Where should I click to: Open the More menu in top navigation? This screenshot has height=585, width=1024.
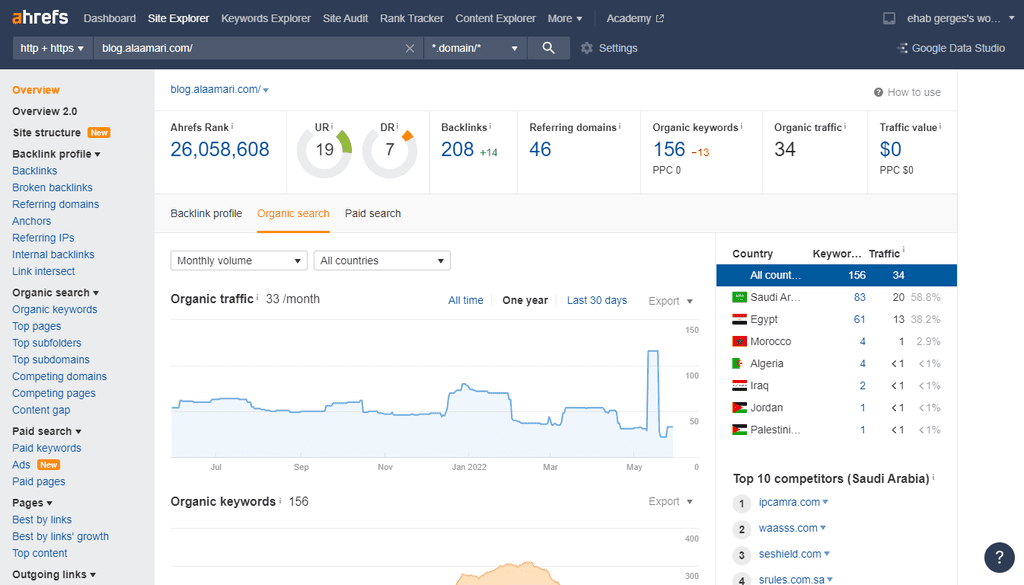[x=565, y=18]
